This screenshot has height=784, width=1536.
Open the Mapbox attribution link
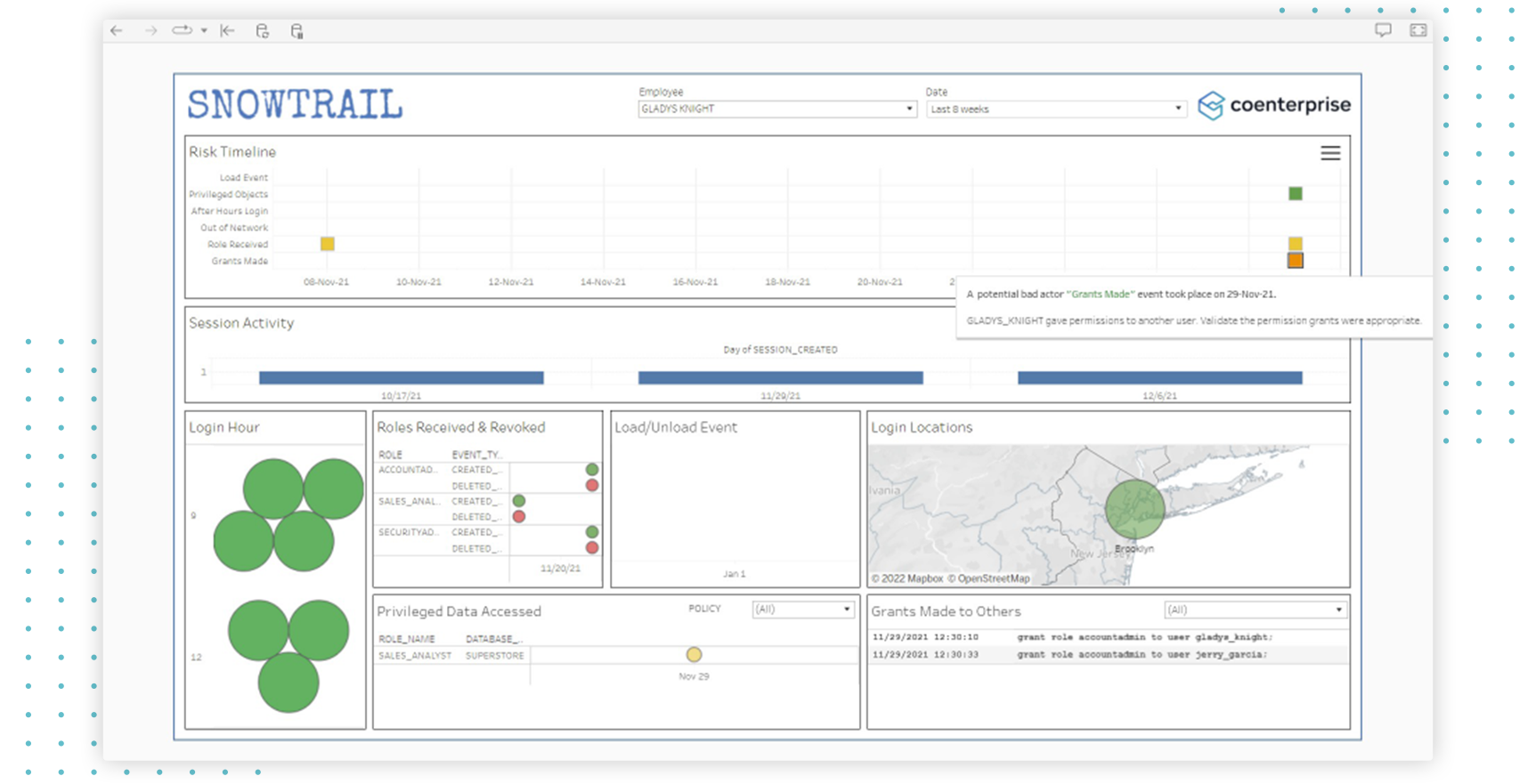pyautogui.click(x=906, y=578)
